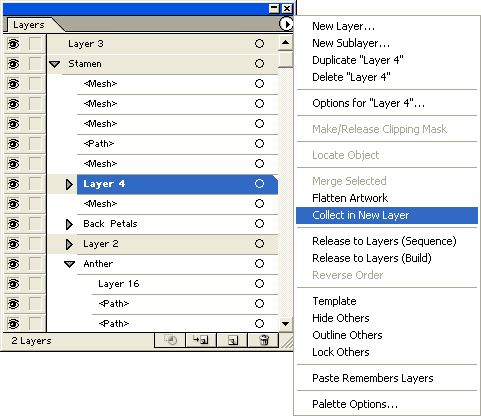Toggle the lock box for Stamen layer
Viewport: 481px width, 416px height.
pyautogui.click(x=35, y=64)
